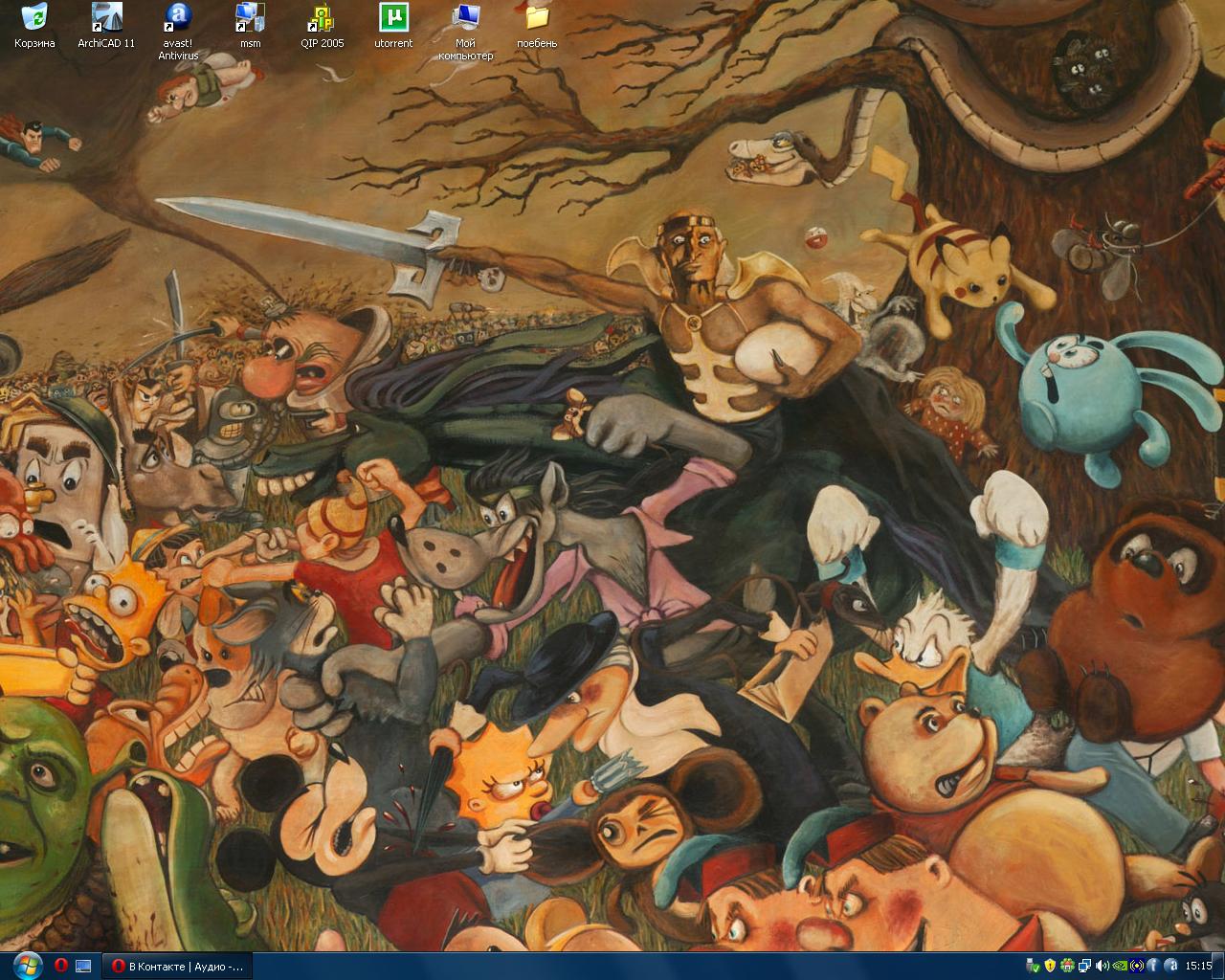Select the ArchiCAD 11 desktop shortcut
Screen dimensions: 1225x980
tap(106, 27)
